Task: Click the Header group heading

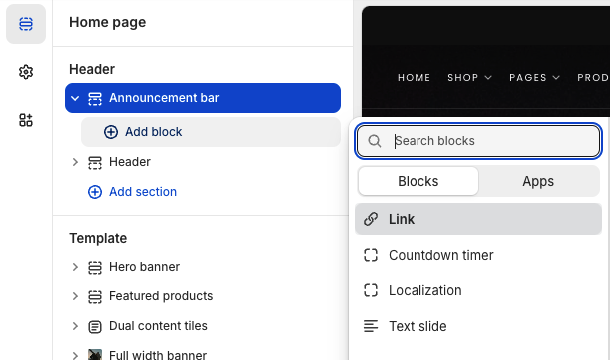Action: click(92, 69)
